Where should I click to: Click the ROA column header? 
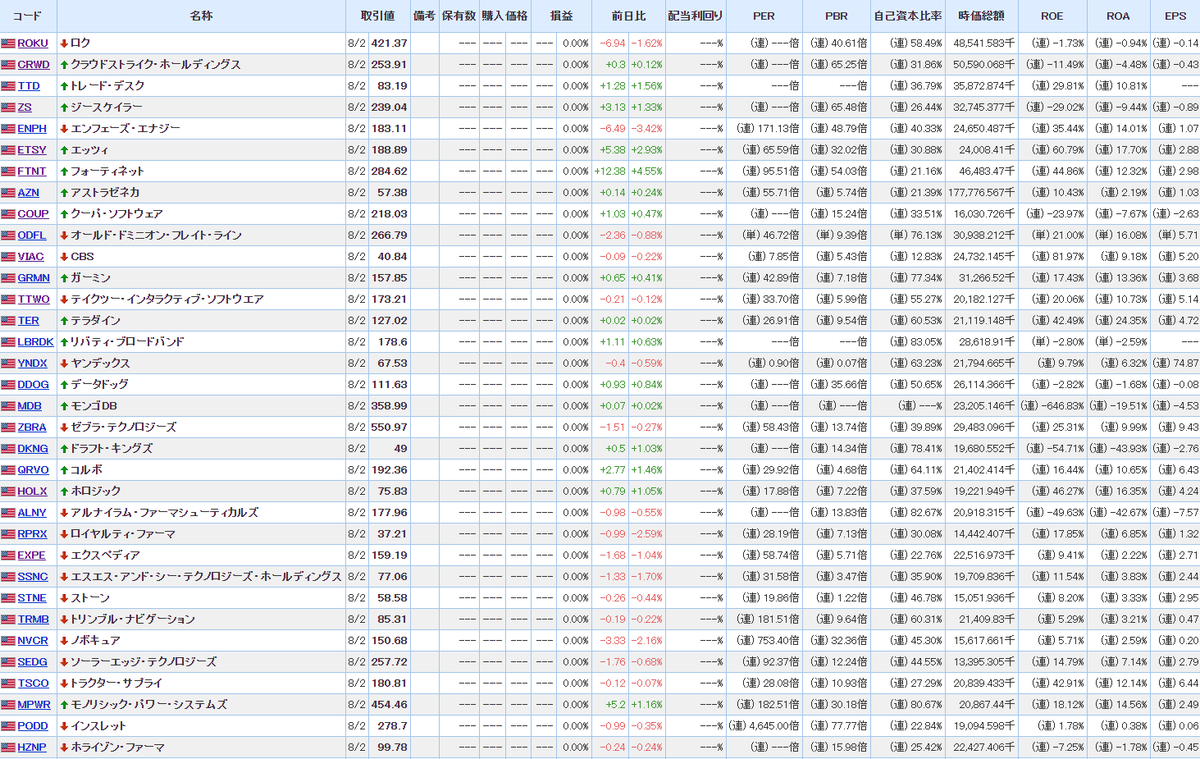click(x=1118, y=16)
